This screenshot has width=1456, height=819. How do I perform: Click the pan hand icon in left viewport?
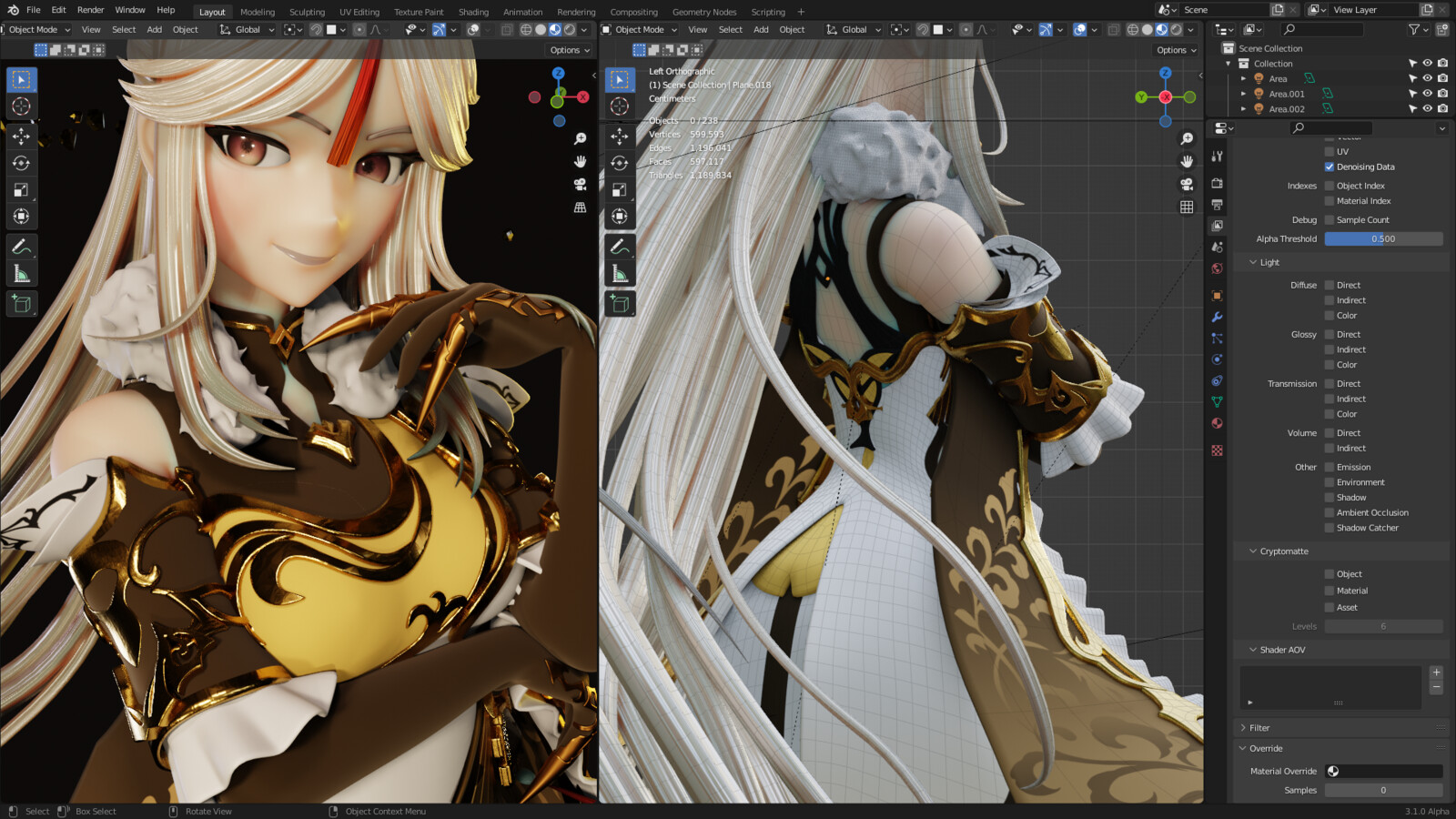[x=580, y=161]
